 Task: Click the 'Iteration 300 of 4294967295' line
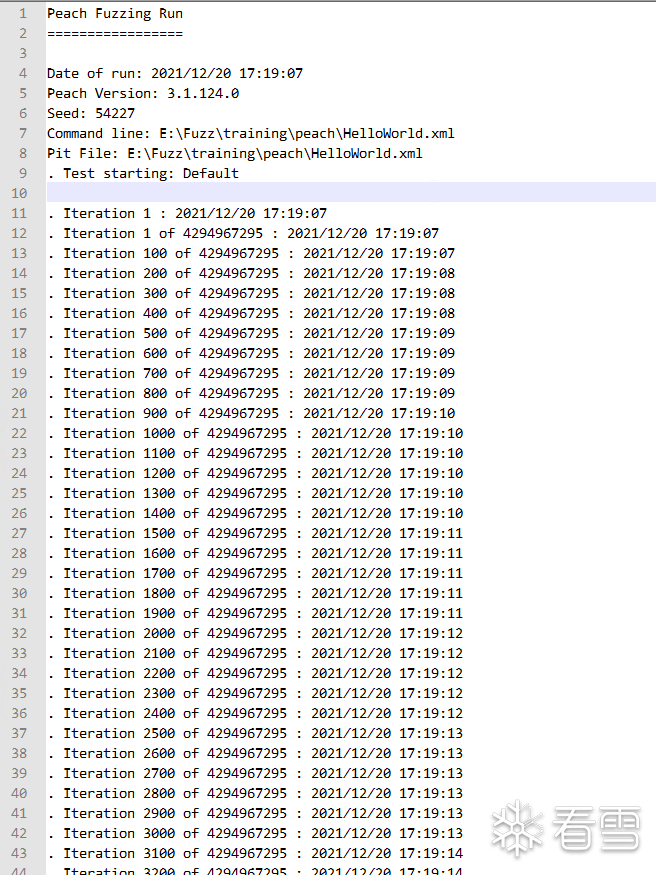point(250,294)
